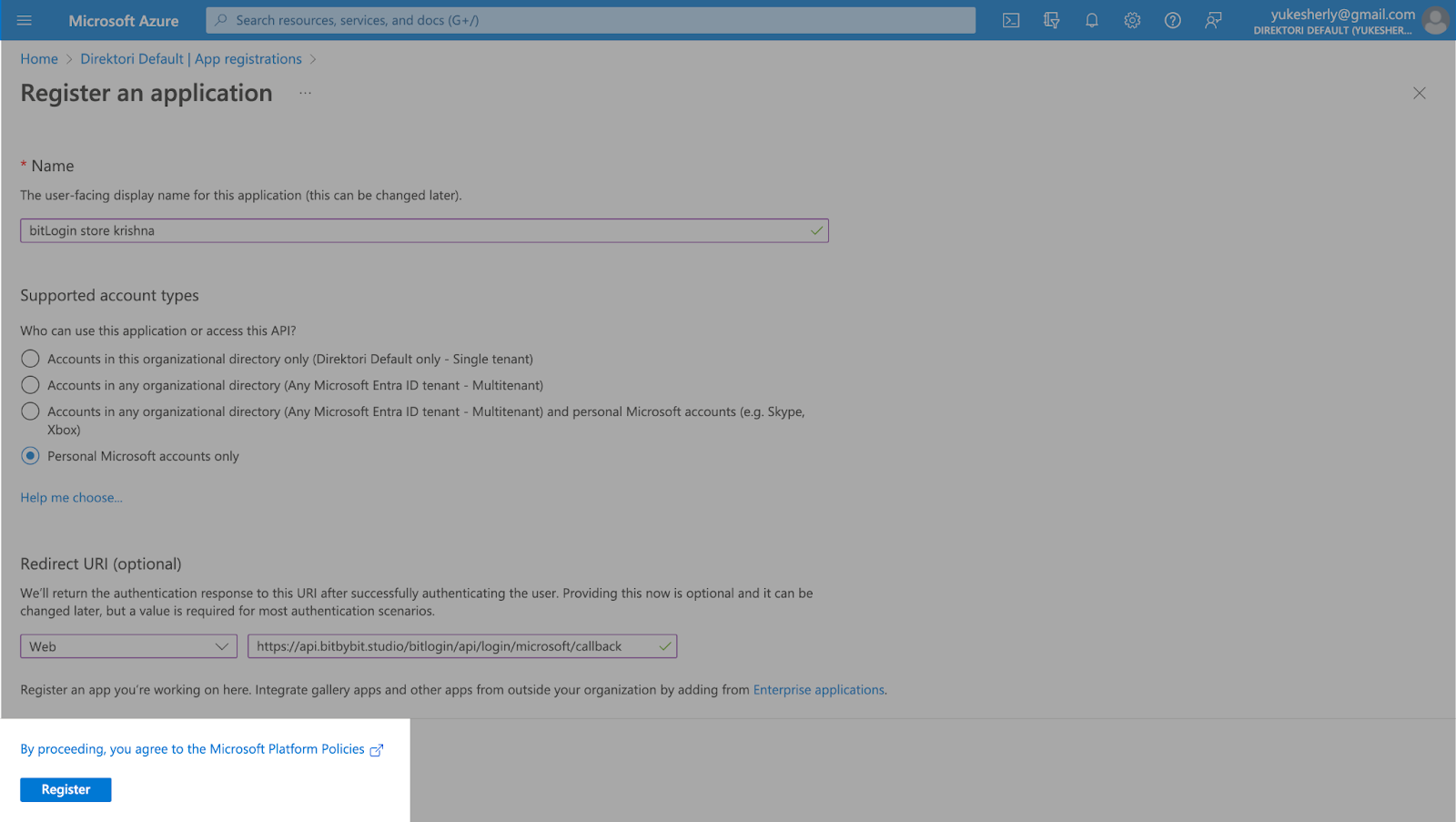Open the Help me choose link
The image size is (1456, 822).
(71, 498)
